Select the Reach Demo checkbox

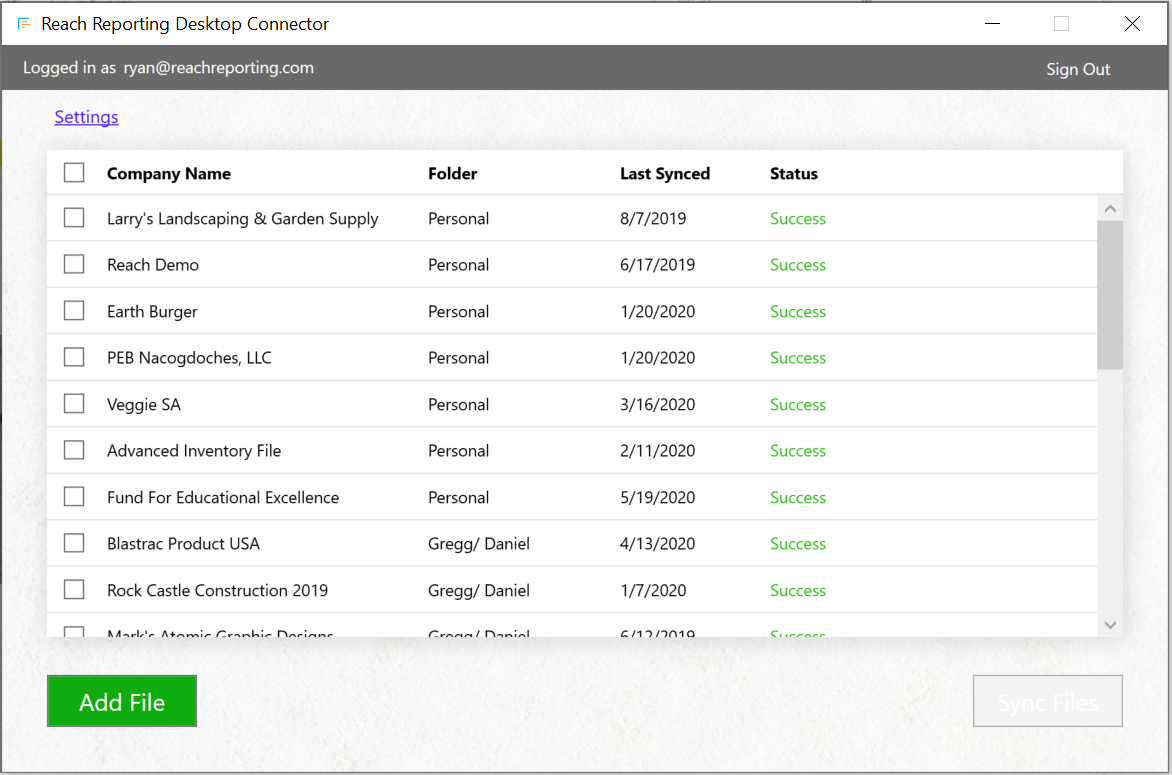74,264
